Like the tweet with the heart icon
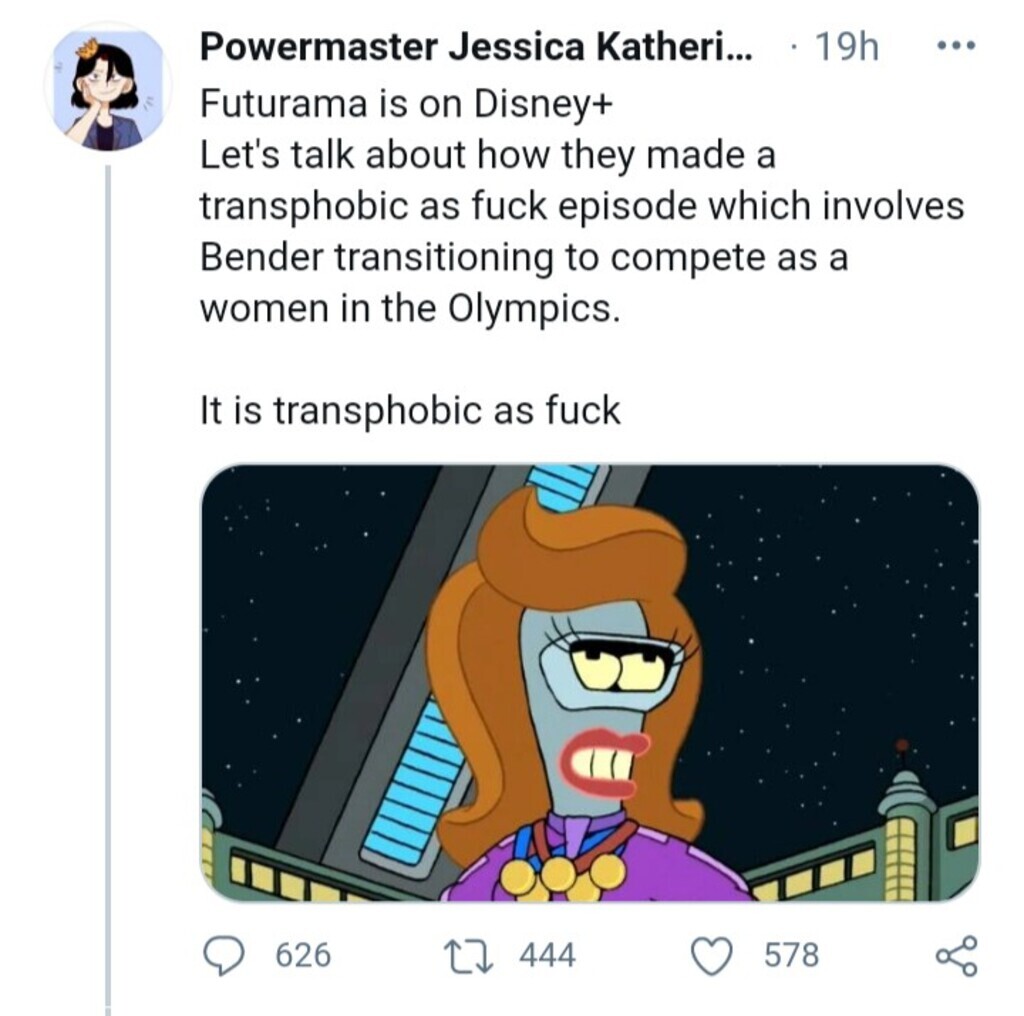 (x=713, y=955)
